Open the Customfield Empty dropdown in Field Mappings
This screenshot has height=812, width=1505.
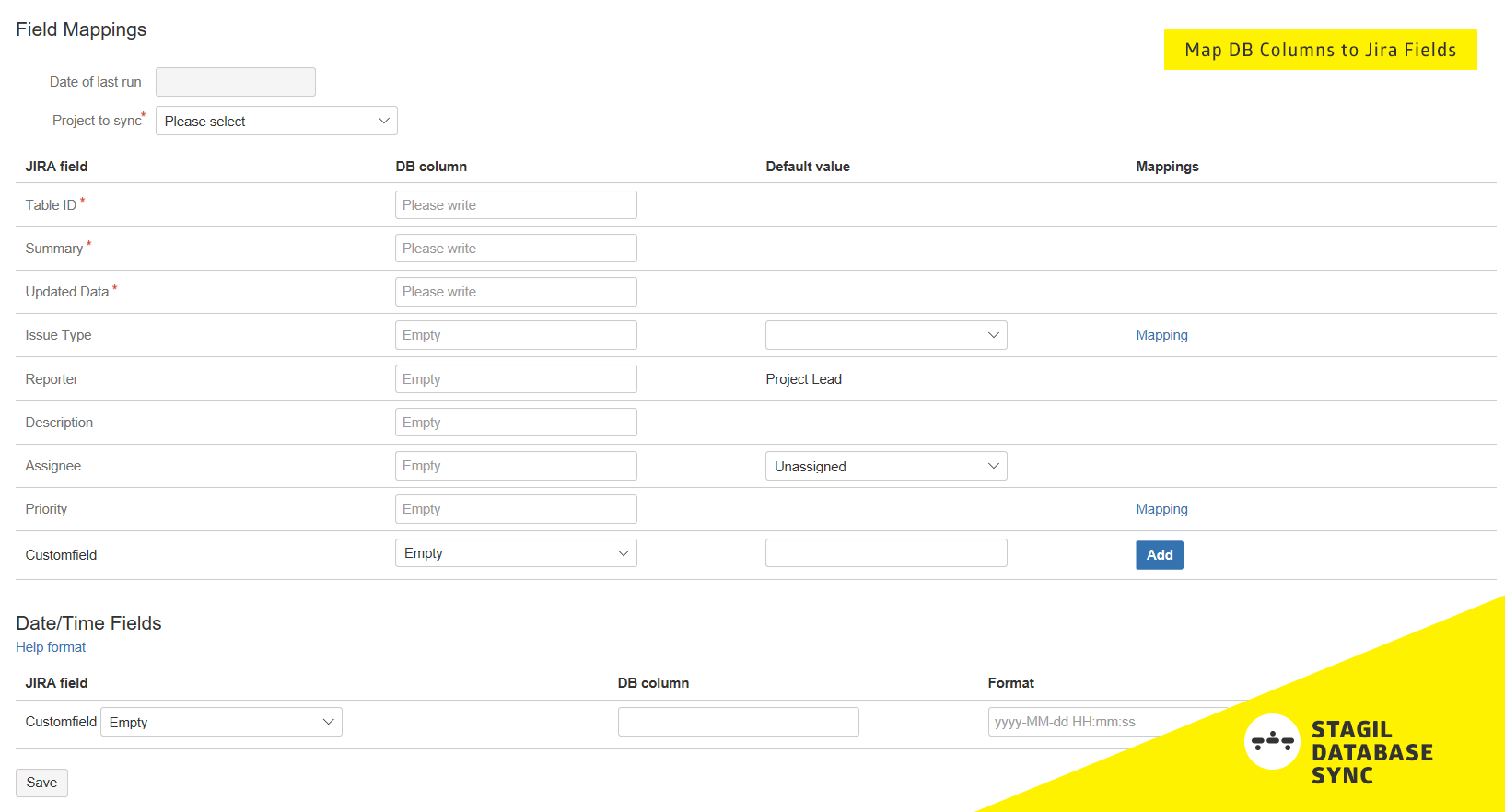click(x=516, y=552)
